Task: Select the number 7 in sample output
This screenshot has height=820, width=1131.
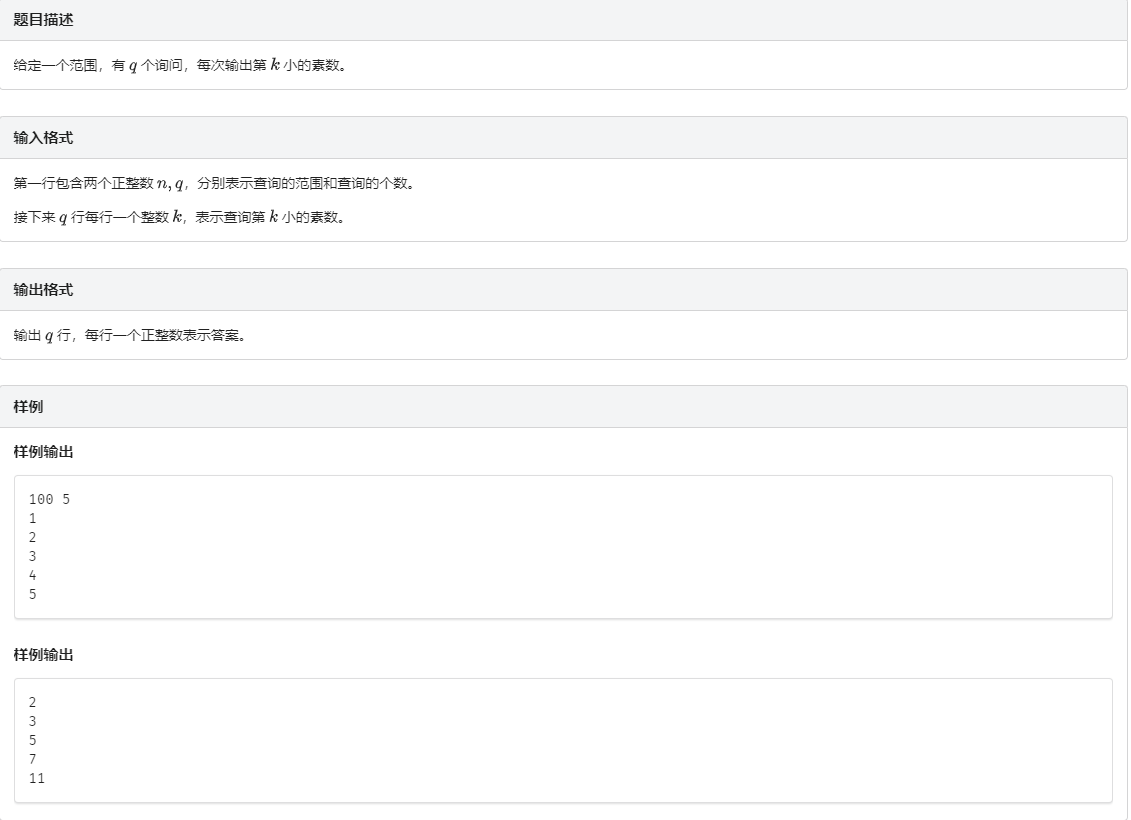Action: (31, 759)
